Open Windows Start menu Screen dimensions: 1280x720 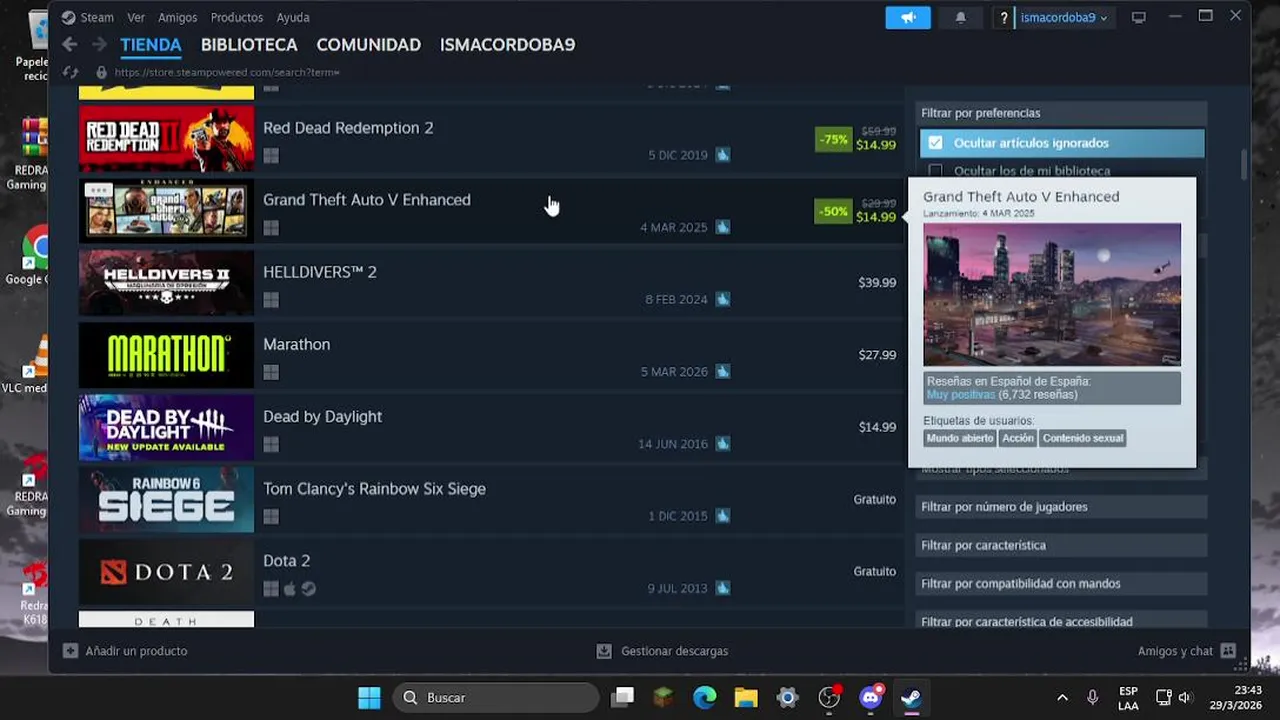pos(369,697)
